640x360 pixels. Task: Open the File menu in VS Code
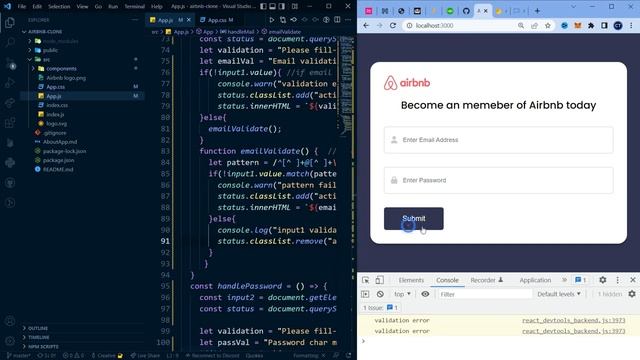22,7
